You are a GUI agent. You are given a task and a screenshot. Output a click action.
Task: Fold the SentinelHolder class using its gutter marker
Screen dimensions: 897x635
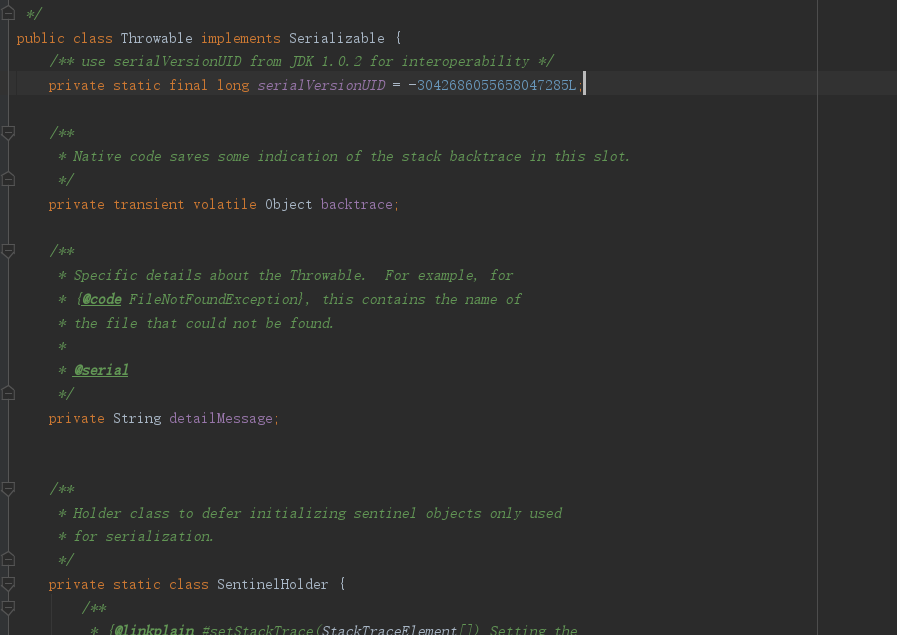(x=8, y=584)
